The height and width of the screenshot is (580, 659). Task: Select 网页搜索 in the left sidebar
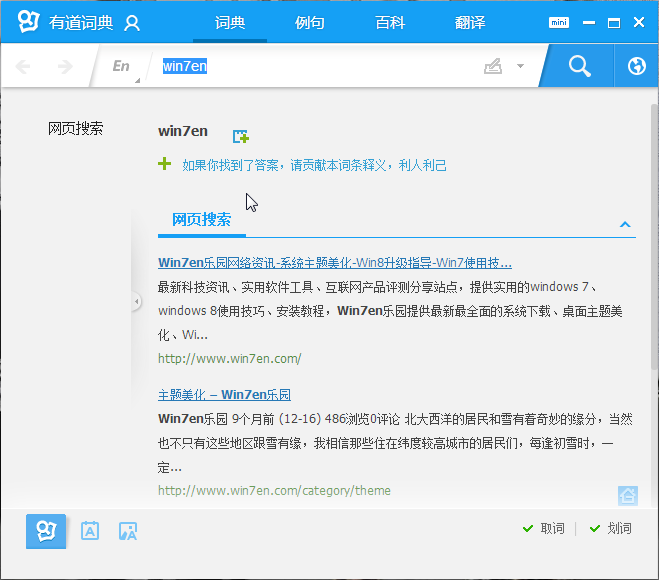pos(75,129)
